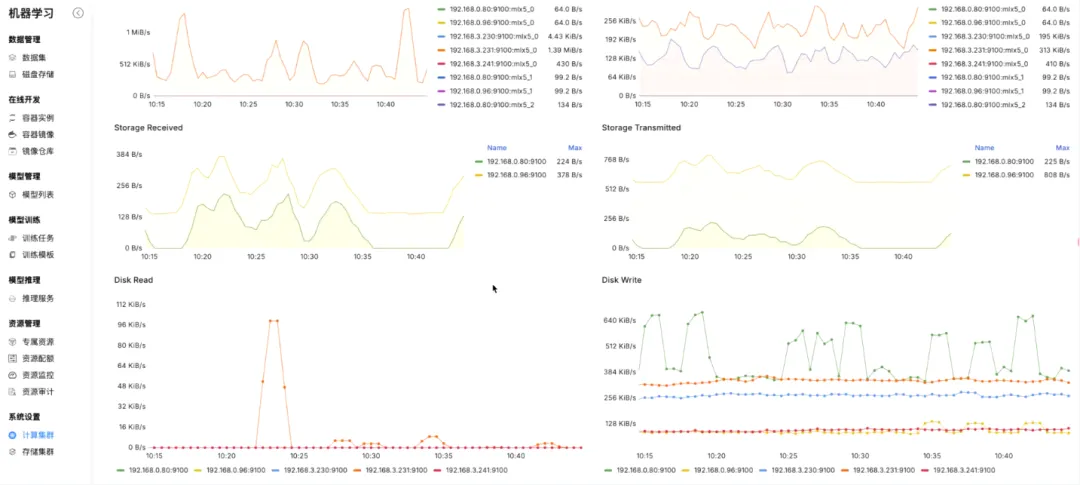Collapse the sidebar with the top arrow icon
The width and height of the screenshot is (1080, 485).
pyautogui.click(x=78, y=13)
